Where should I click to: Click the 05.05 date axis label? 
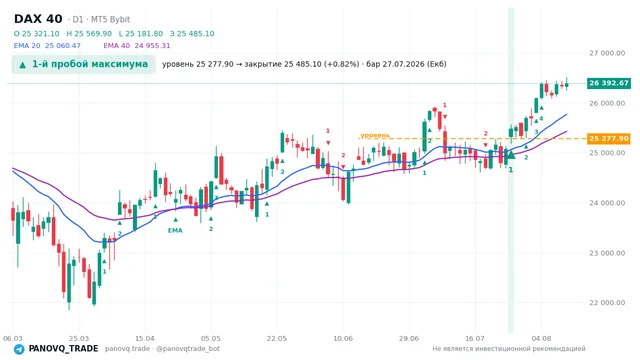(x=211, y=338)
